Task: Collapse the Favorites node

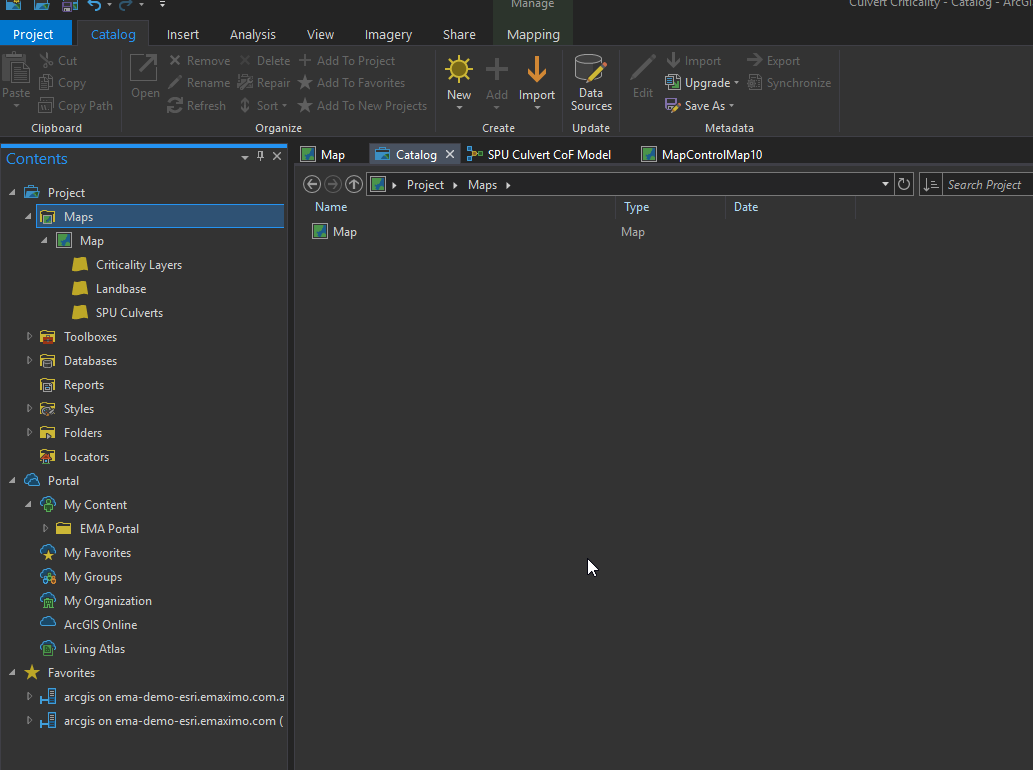Action: (12, 673)
